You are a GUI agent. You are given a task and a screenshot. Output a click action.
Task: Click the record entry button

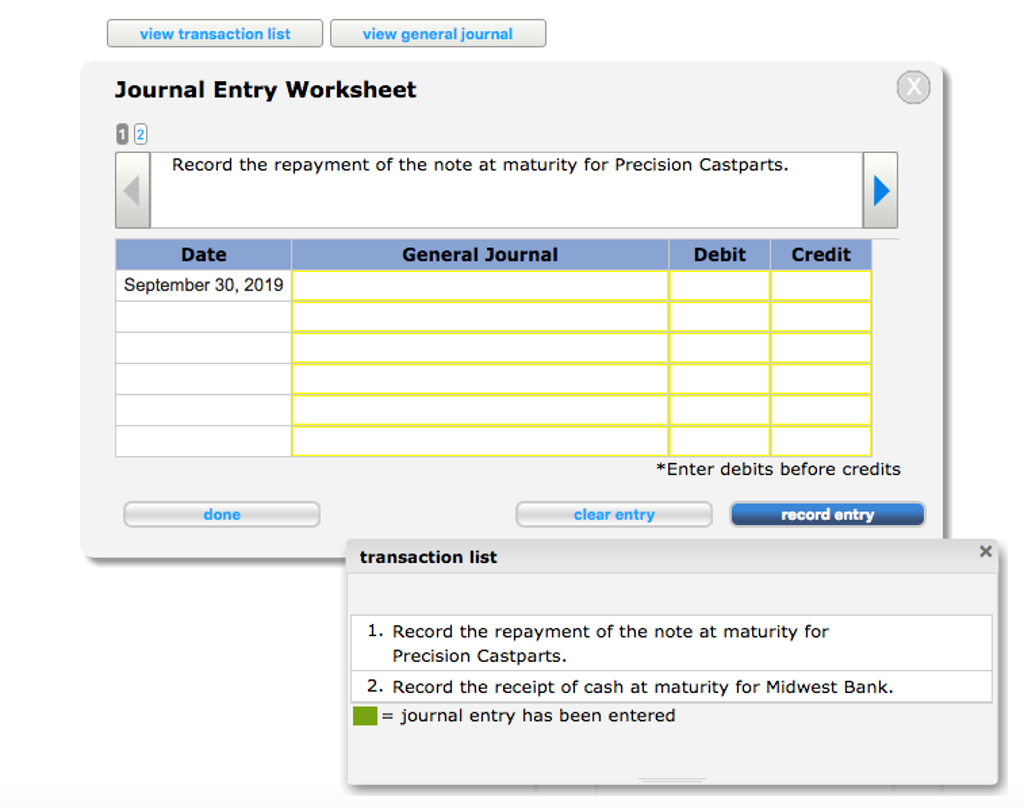coord(827,514)
